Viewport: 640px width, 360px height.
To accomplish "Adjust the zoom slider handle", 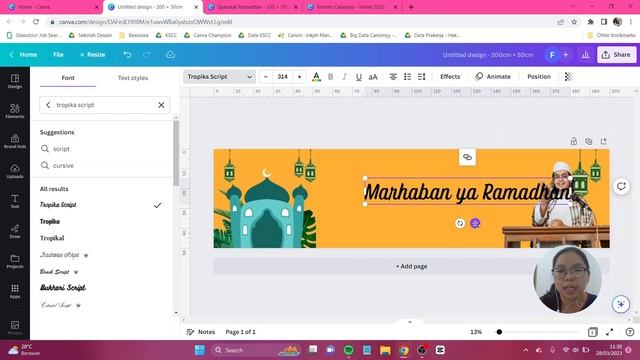I will tap(499, 332).
